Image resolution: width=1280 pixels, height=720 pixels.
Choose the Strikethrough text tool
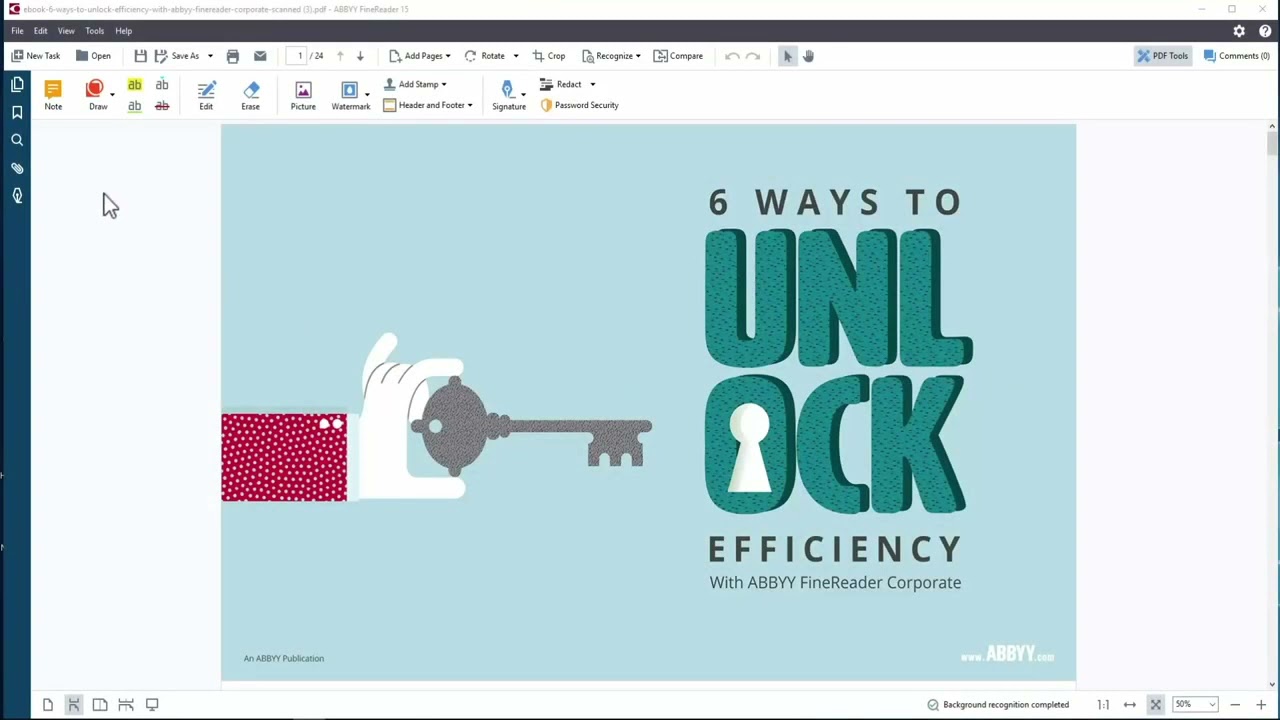(162, 106)
